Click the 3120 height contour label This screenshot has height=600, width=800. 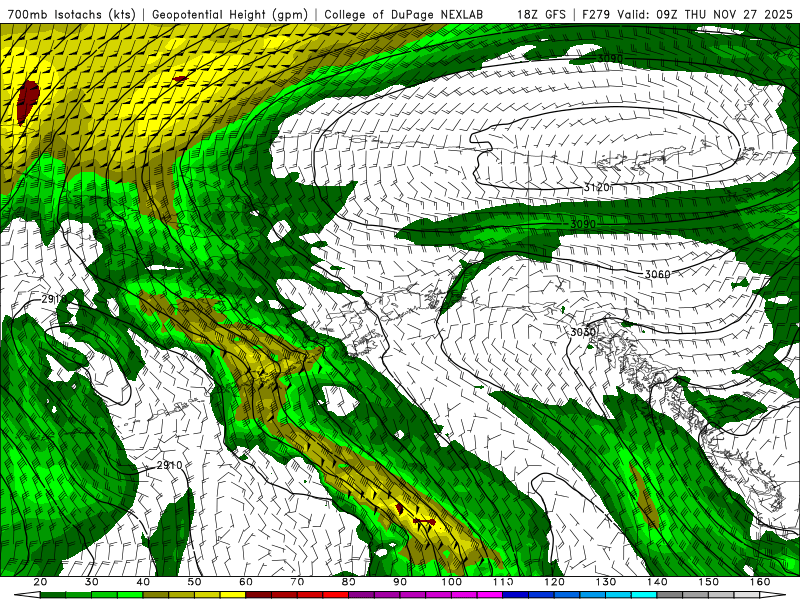(x=596, y=188)
